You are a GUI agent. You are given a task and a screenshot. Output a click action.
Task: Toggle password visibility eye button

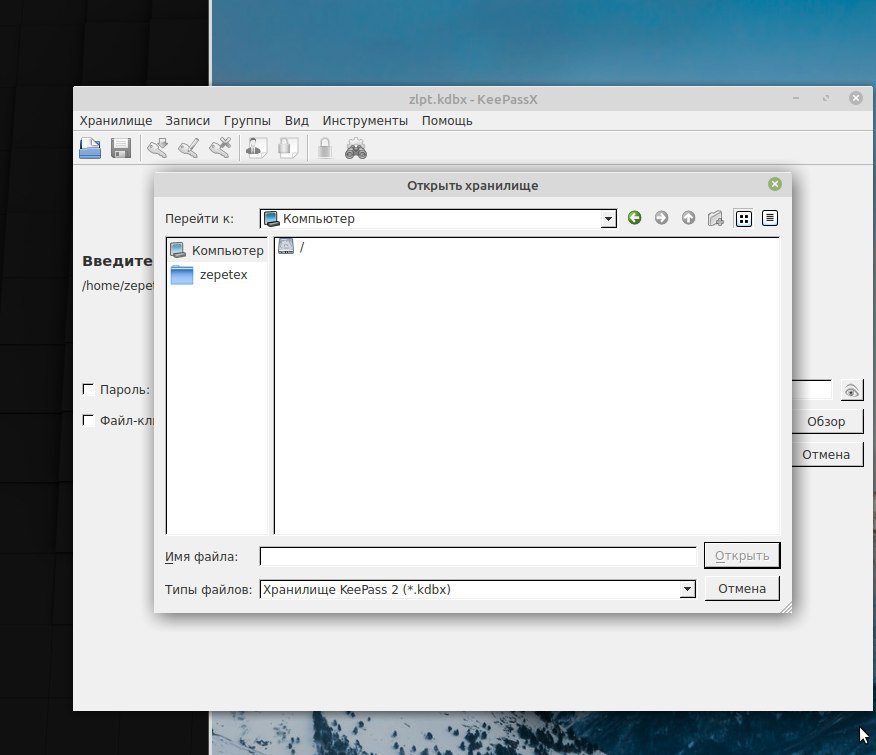(x=852, y=391)
